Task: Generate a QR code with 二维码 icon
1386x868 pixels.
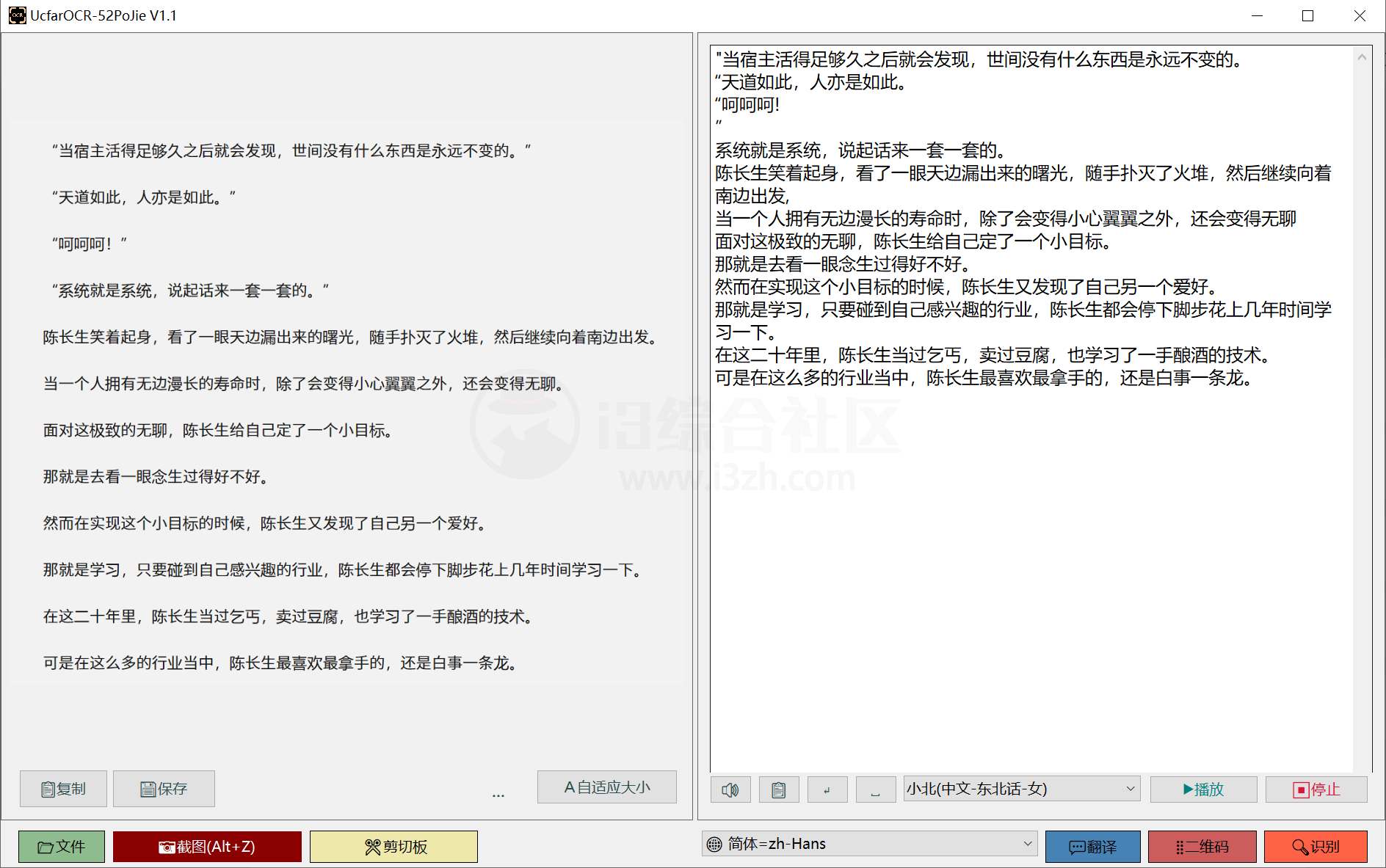Action: click(x=1202, y=846)
